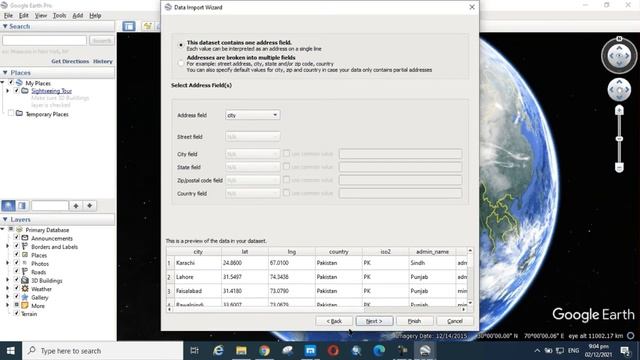The width and height of the screenshot is (640, 360).
Task: Click the Karachi cell in the preview table
Action: [198, 263]
